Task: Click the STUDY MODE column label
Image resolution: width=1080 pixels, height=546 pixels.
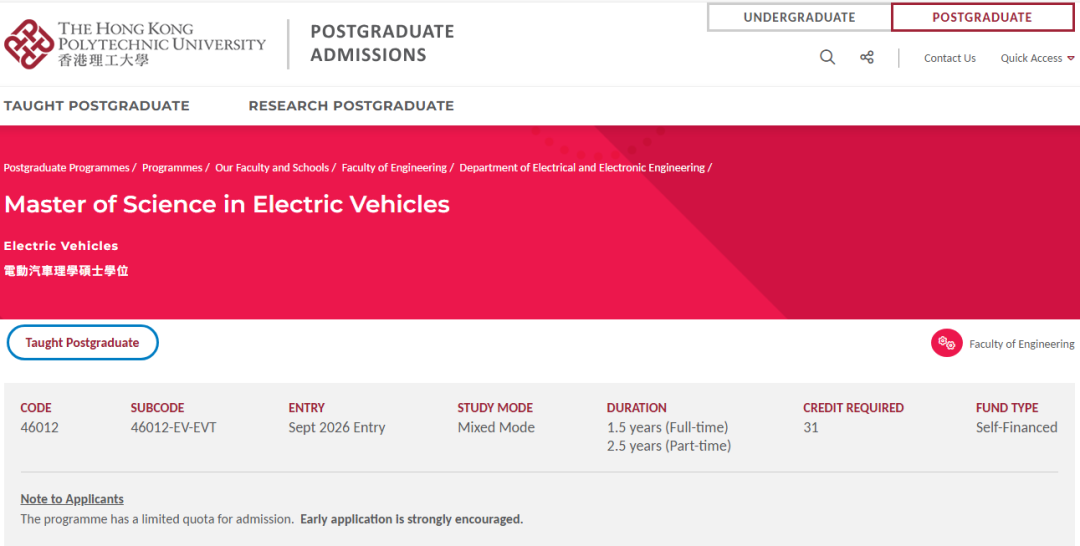Action: pyautogui.click(x=495, y=408)
